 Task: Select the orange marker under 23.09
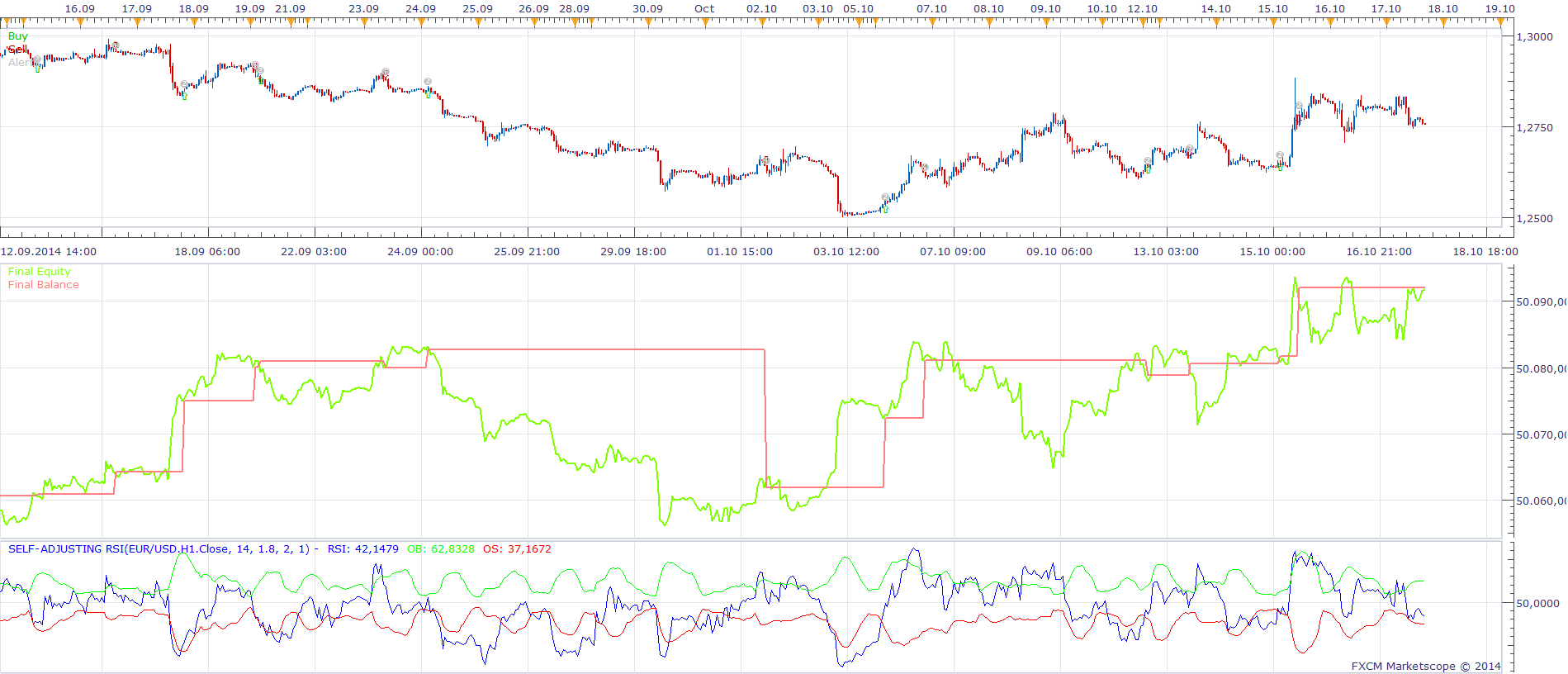tap(364, 22)
